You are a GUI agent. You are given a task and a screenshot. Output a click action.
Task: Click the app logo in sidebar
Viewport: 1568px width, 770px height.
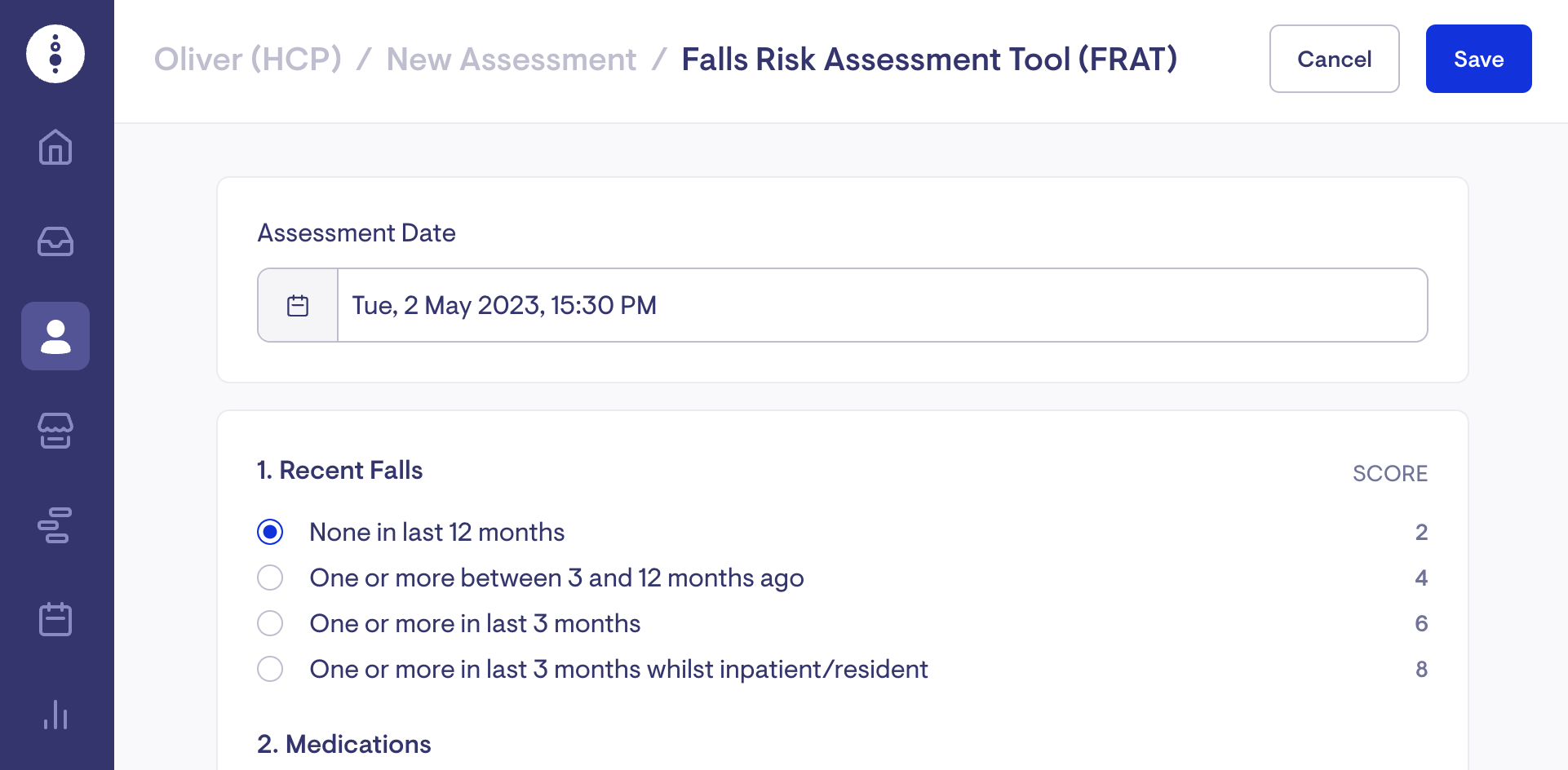pos(55,54)
